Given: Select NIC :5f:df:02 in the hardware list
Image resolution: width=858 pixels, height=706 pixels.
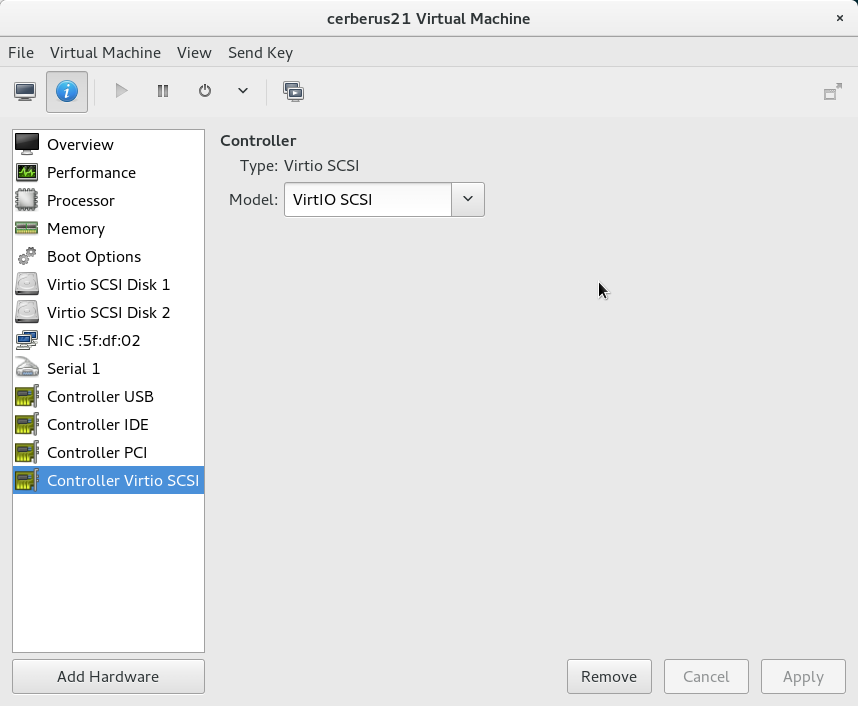Looking at the screenshot, I should [94, 341].
